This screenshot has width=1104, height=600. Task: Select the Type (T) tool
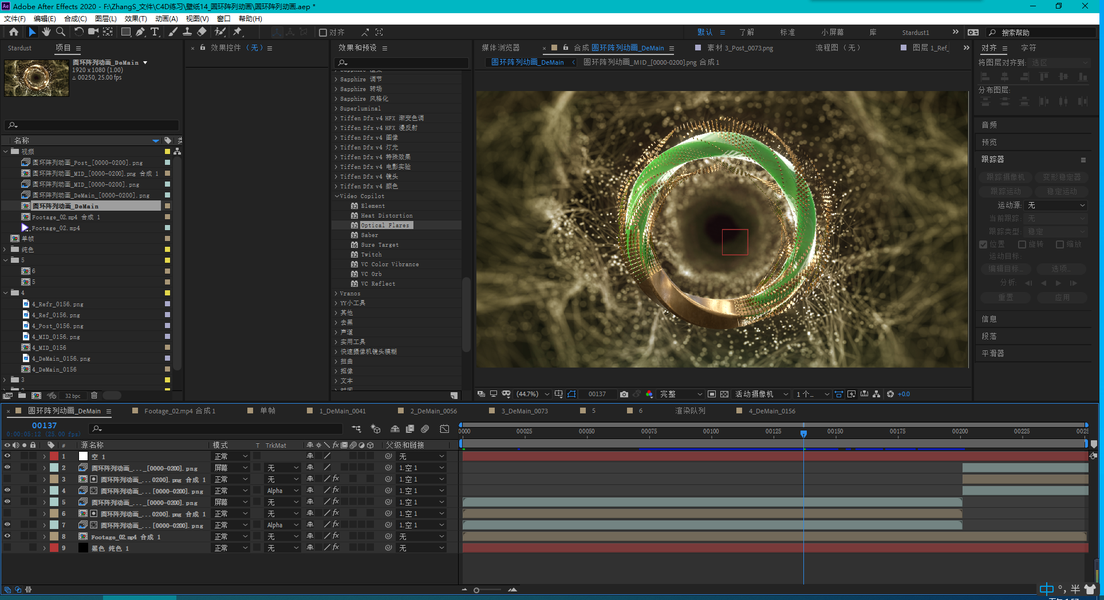[154, 32]
